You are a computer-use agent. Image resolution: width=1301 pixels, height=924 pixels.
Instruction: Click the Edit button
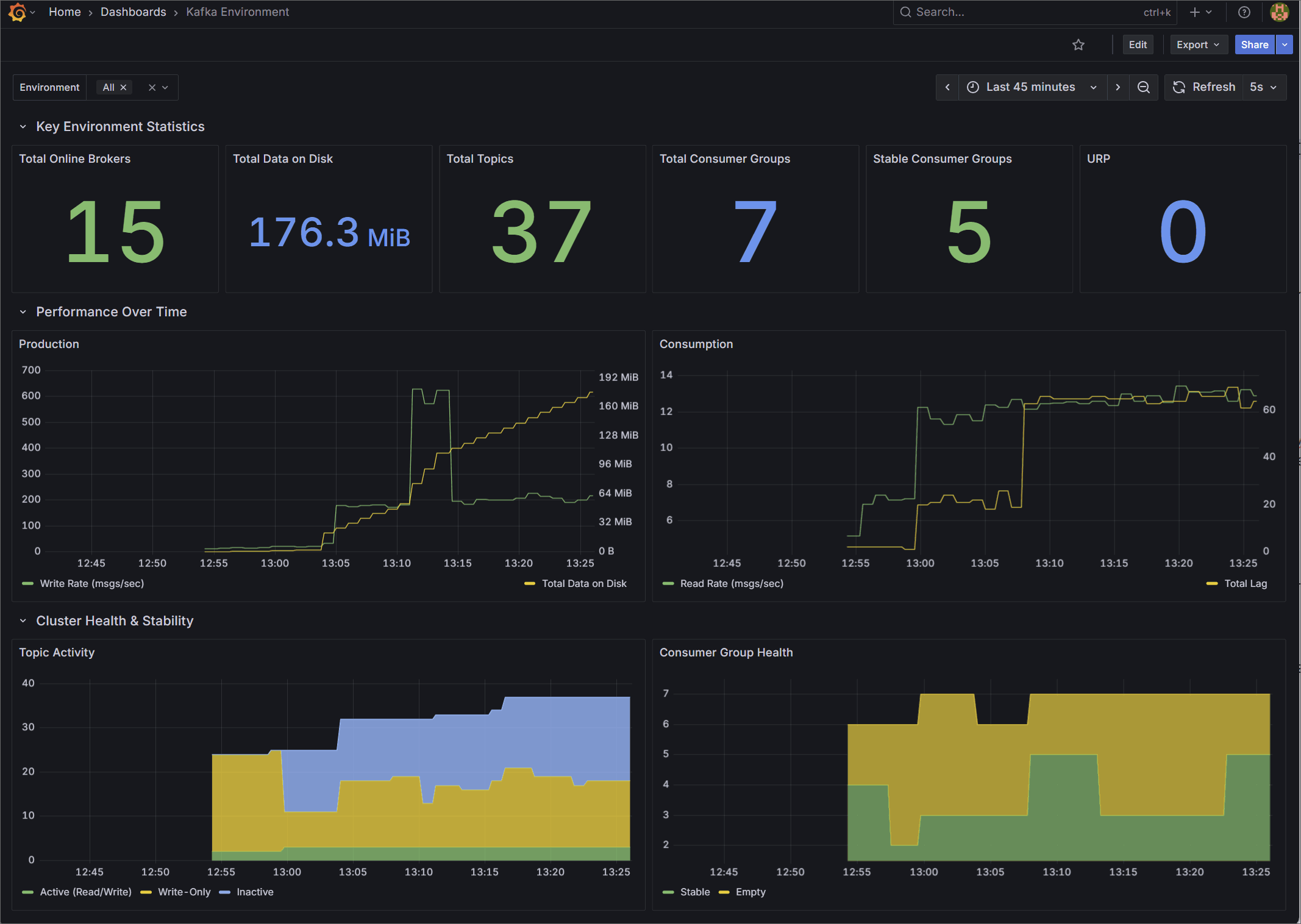pyautogui.click(x=1137, y=44)
